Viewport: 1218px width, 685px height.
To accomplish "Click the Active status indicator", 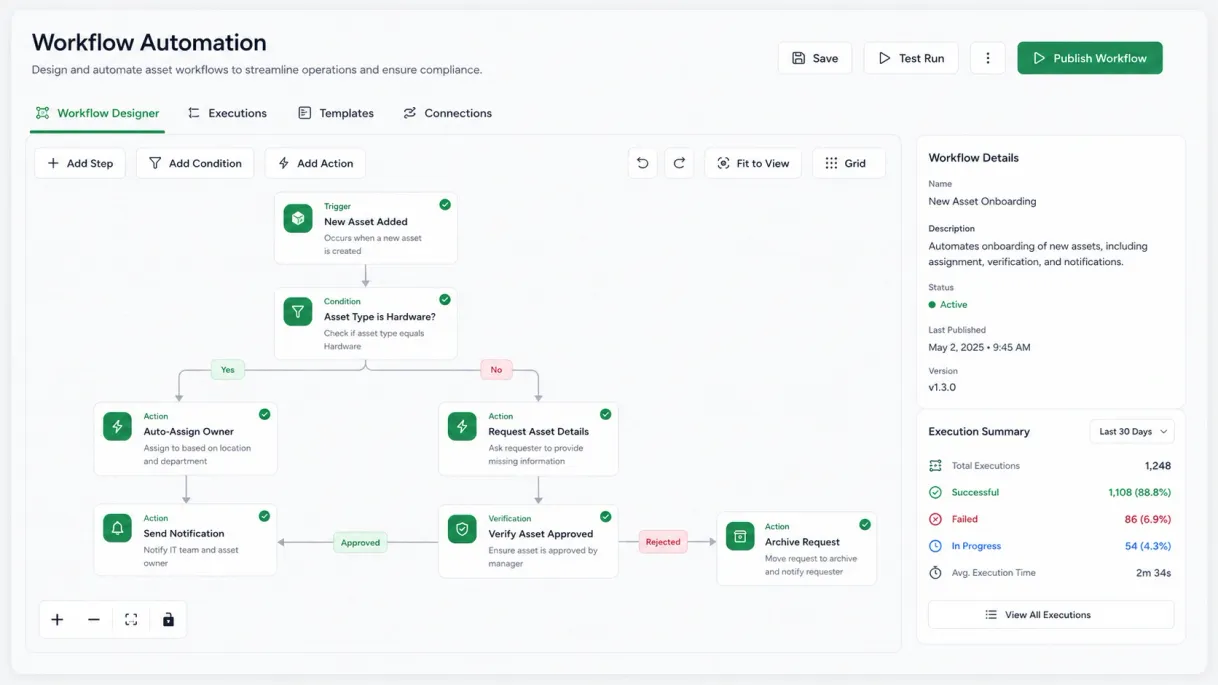I will coord(948,305).
